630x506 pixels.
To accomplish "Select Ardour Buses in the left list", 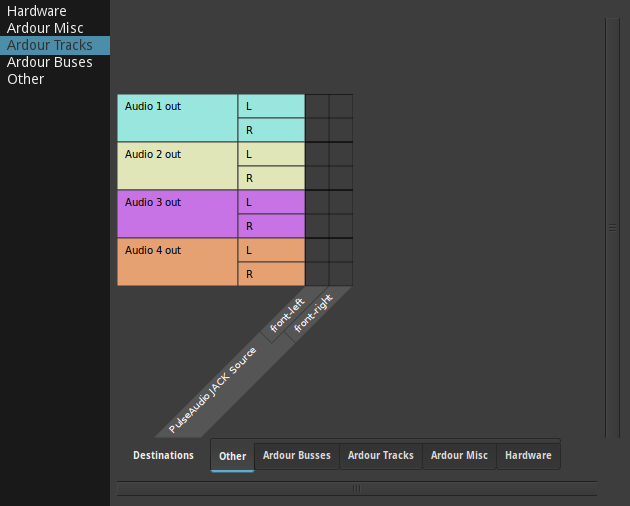I will click(x=50, y=62).
